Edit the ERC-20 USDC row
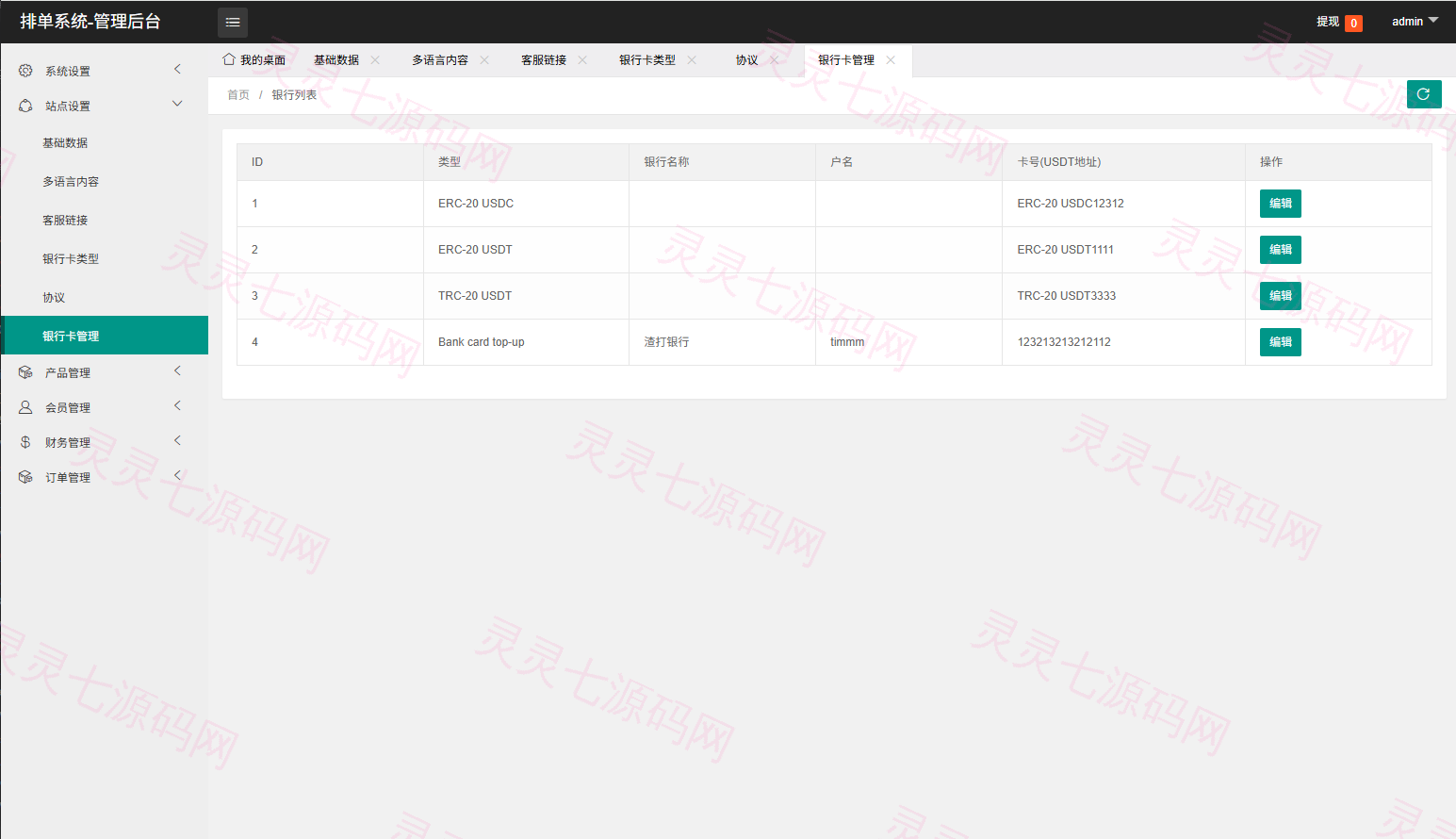The height and width of the screenshot is (839, 1456). 1280,204
